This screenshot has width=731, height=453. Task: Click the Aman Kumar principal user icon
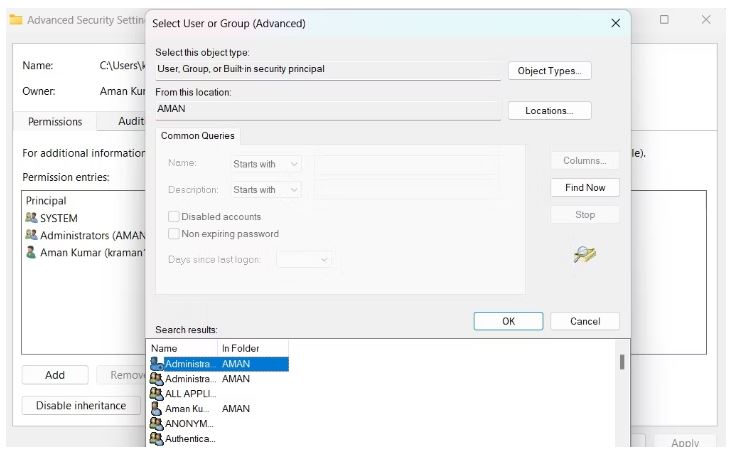[31, 252]
